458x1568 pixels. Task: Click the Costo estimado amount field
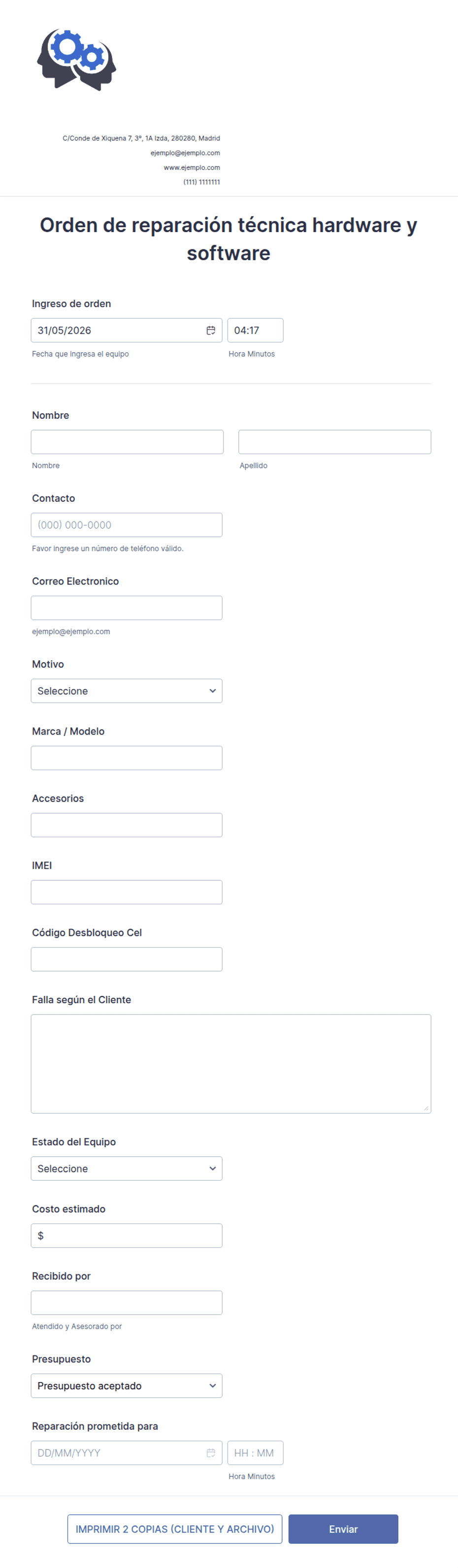point(127,1235)
